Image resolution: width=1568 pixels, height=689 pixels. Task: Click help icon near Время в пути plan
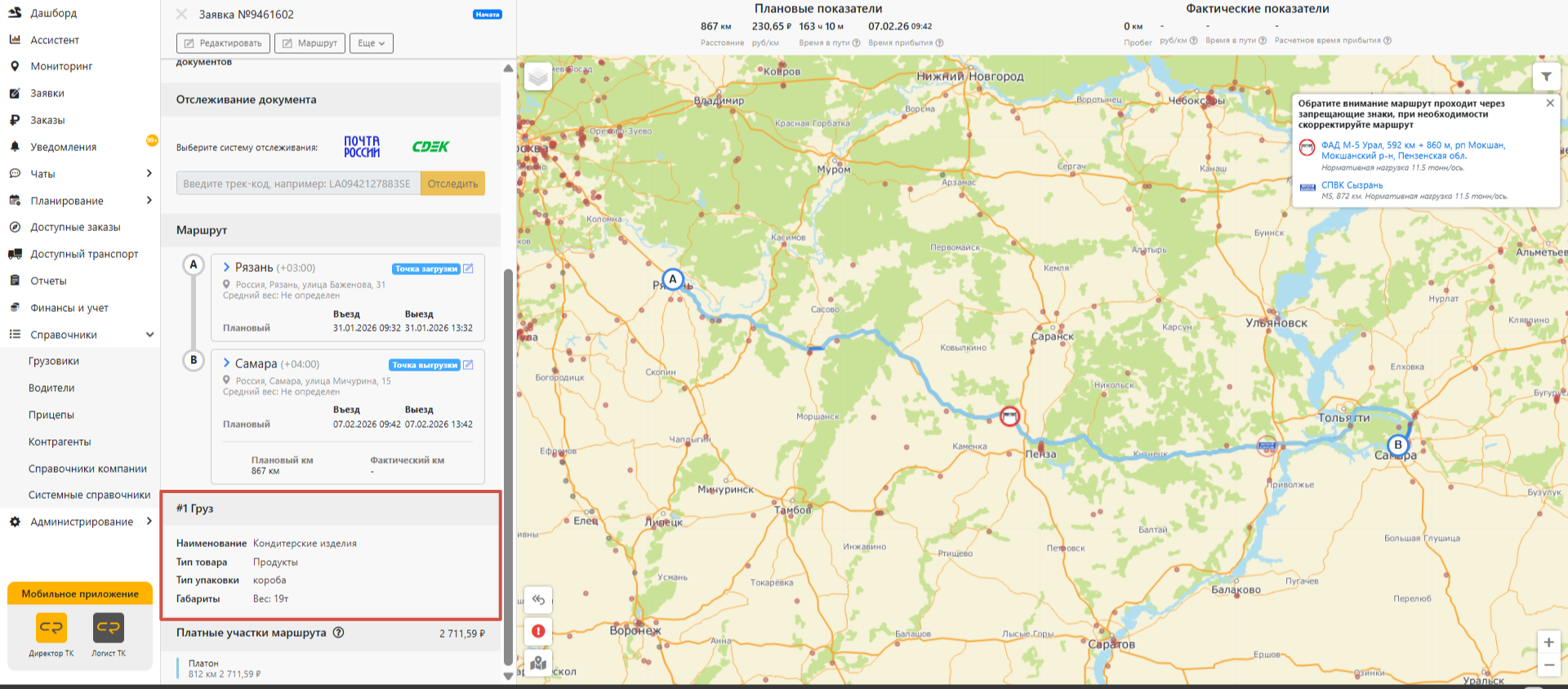[x=857, y=43]
